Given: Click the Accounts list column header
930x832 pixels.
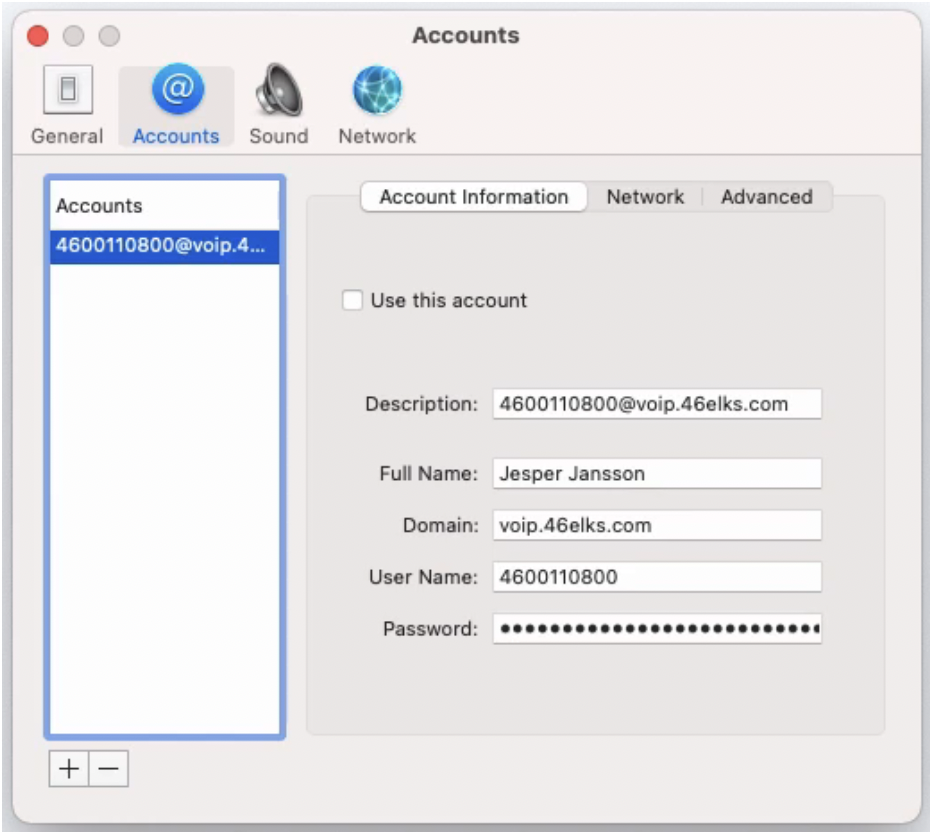Looking at the screenshot, I should tap(165, 206).
